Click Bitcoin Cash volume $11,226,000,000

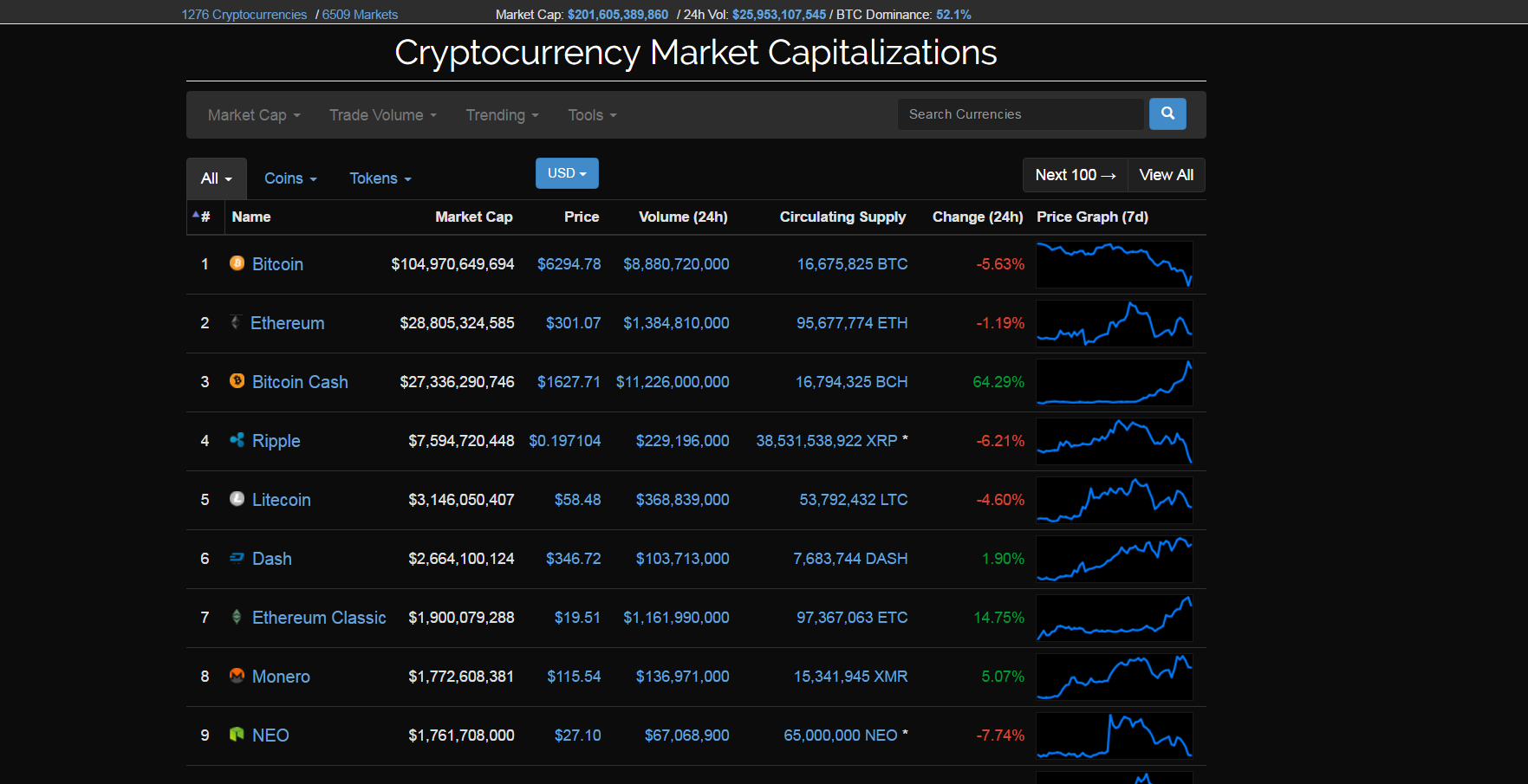(x=673, y=382)
